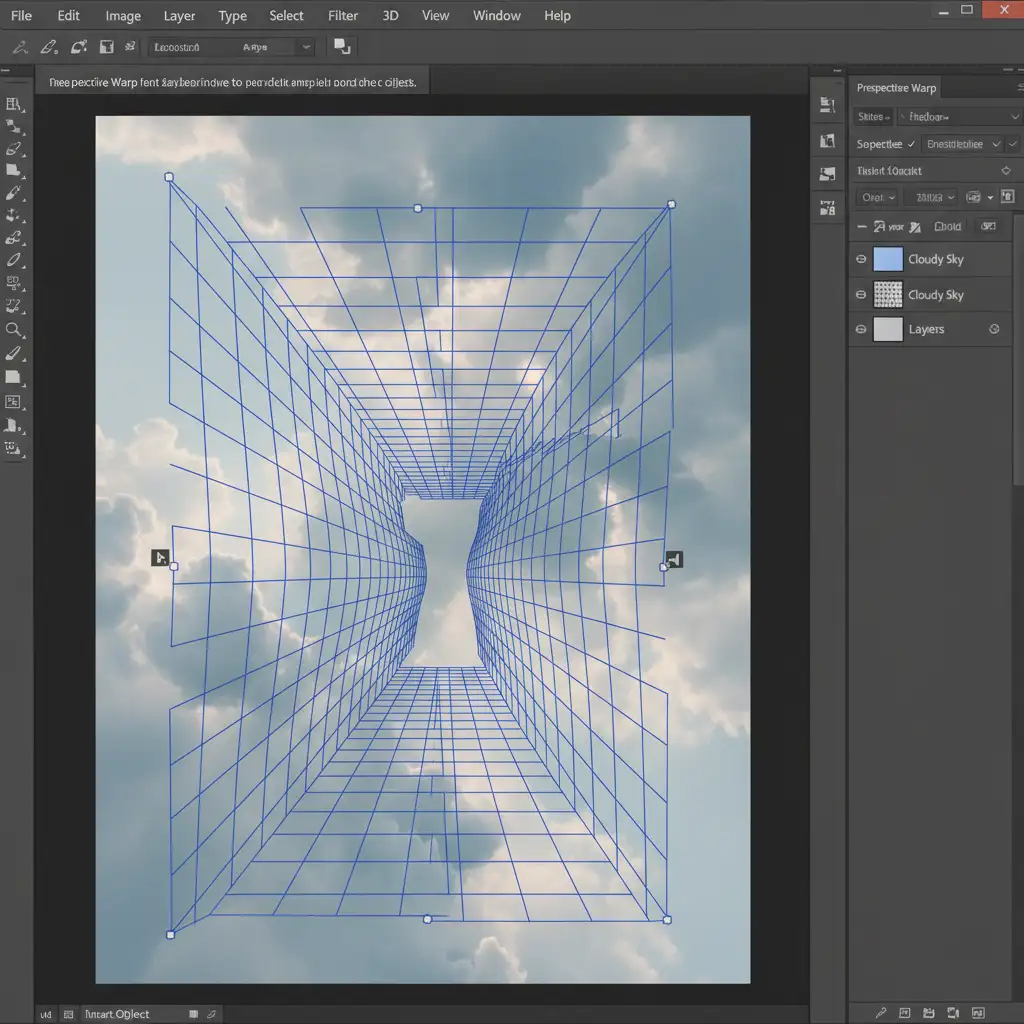Toggle the eye icon for the Layers layer
The image size is (1024, 1024).
(x=861, y=329)
